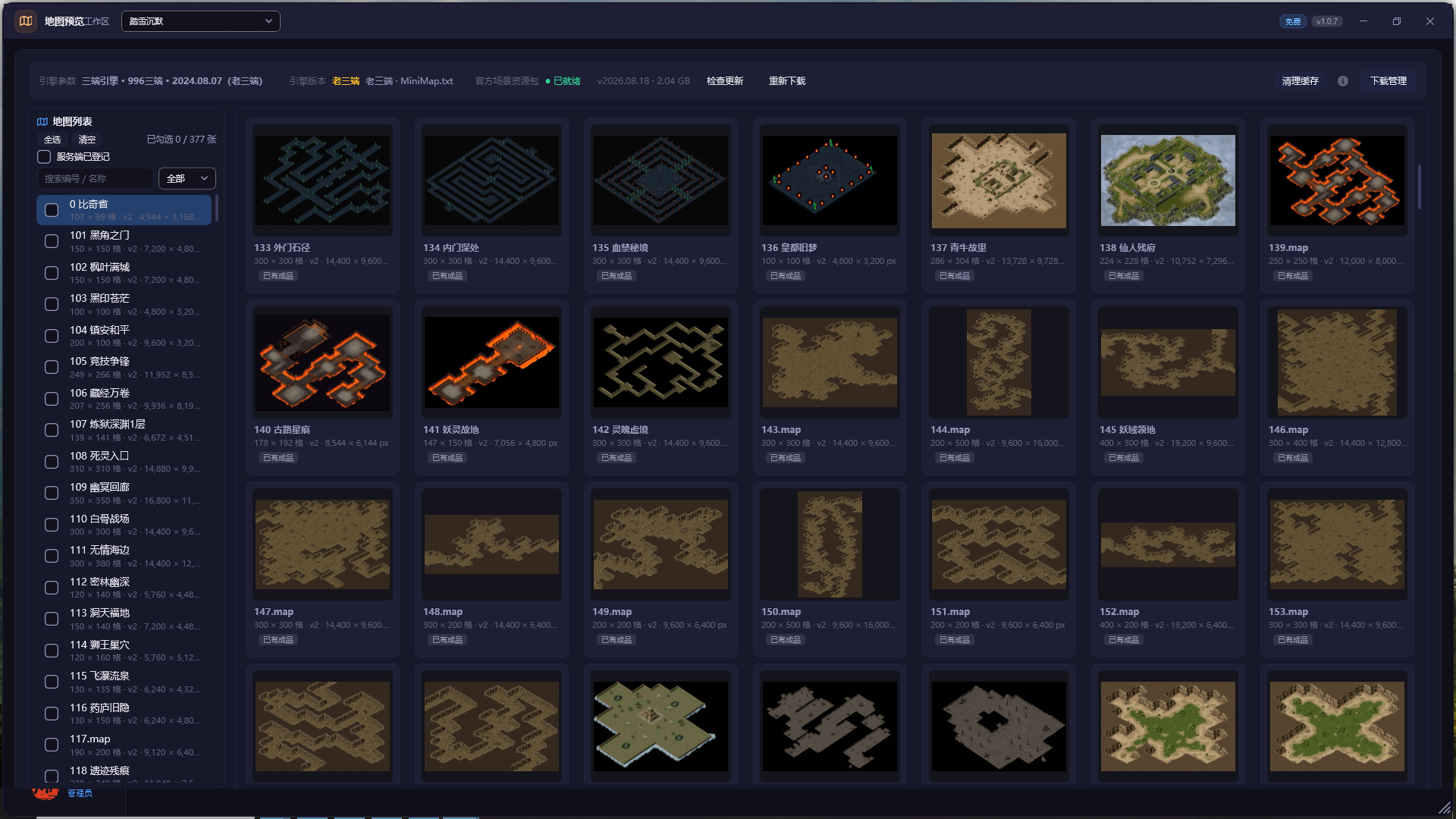The width and height of the screenshot is (1456, 819).
Task: Open the 140 古路星痕 thumbnail
Action: pos(322,362)
